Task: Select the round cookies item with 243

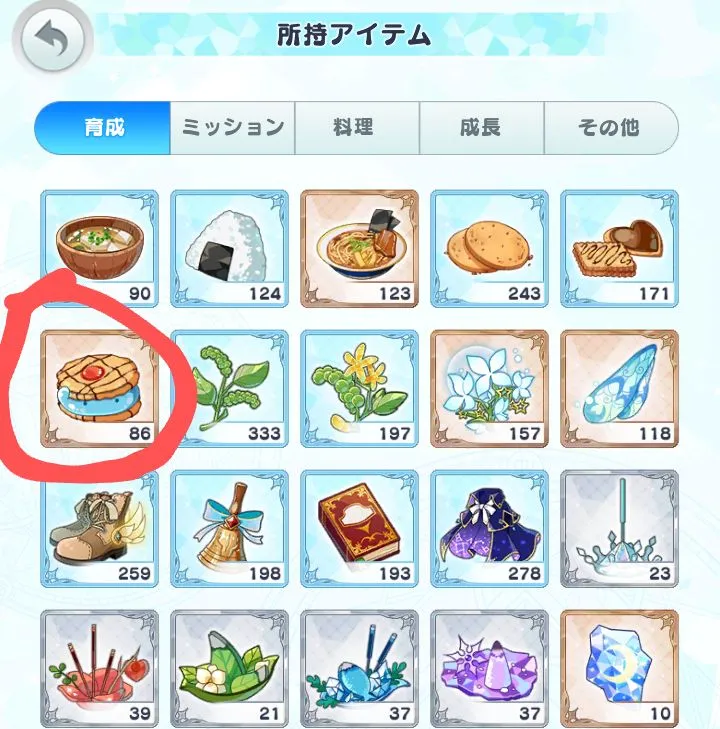Action: coord(489,249)
